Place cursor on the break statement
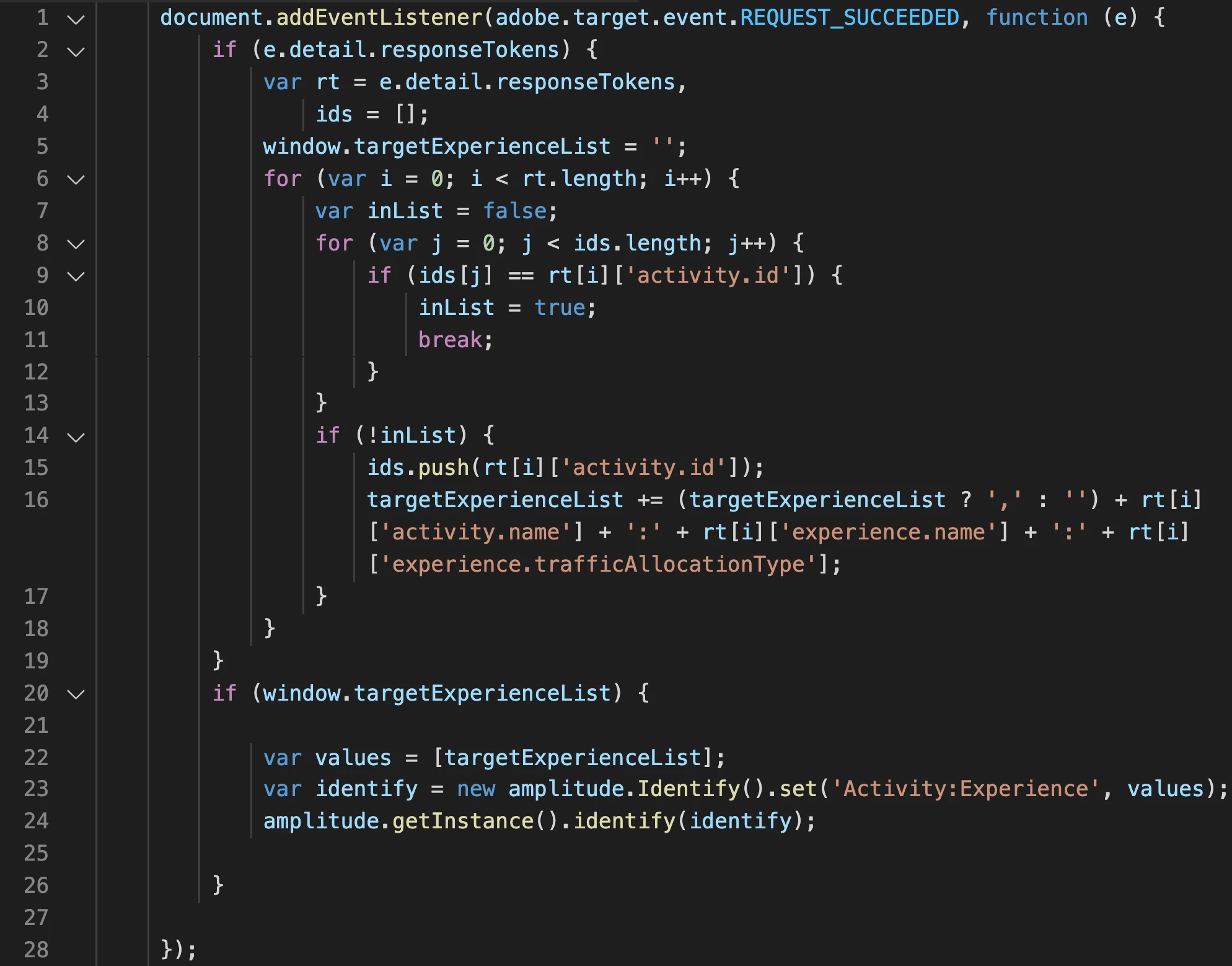The height and width of the screenshot is (966, 1232). pyautogui.click(x=450, y=340)
